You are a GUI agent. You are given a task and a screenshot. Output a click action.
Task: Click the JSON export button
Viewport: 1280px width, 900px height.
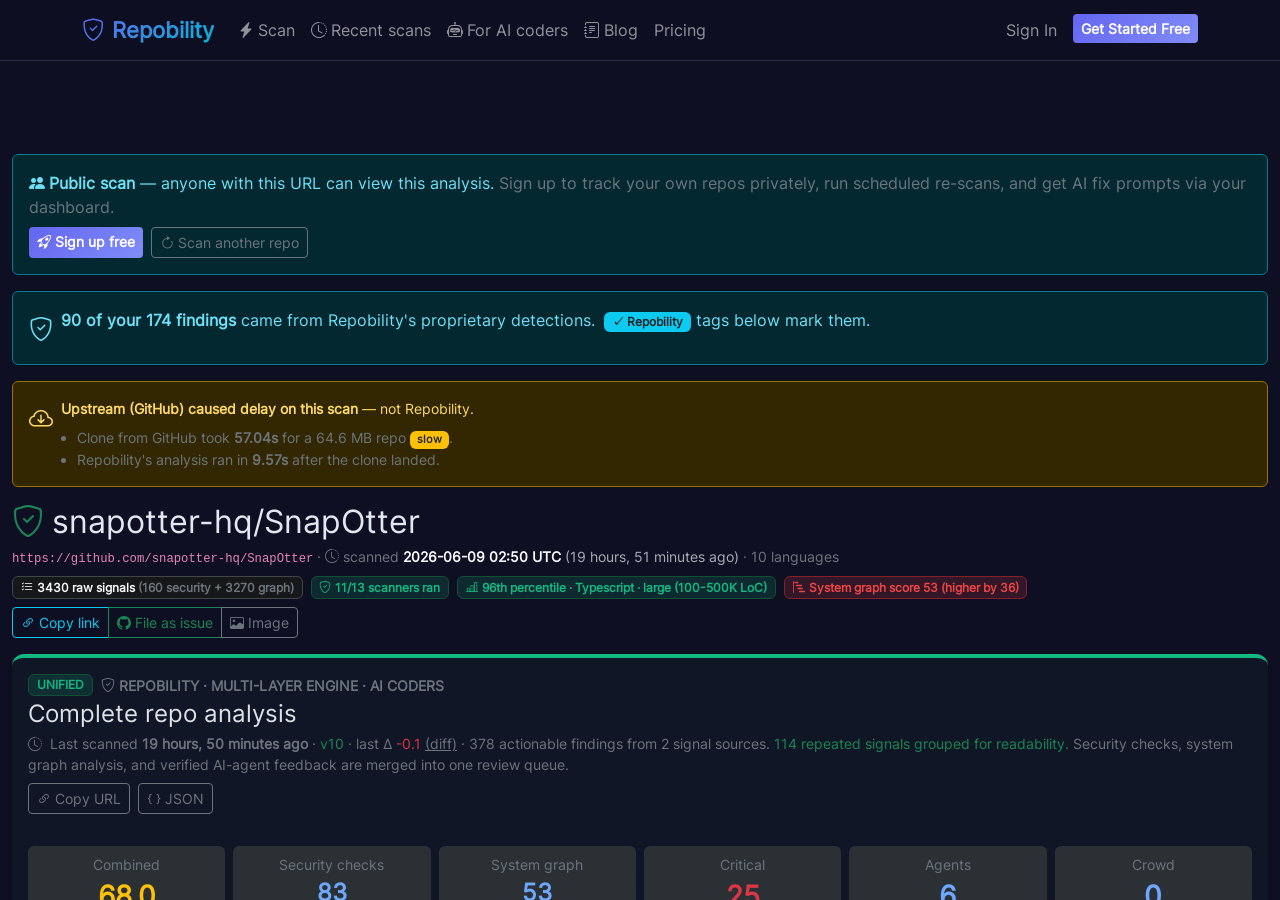point(175,798)
